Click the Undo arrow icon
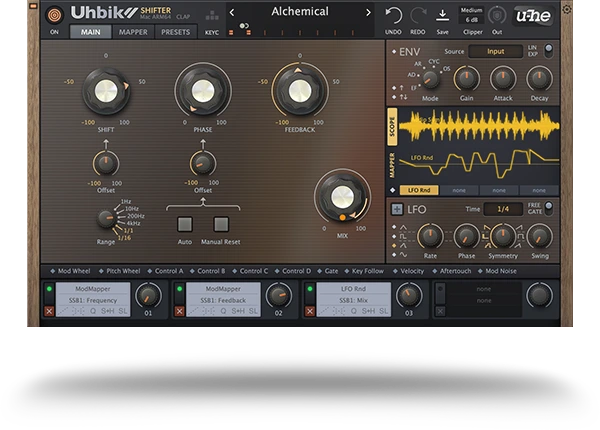600x430 pixels. point(393,16)
